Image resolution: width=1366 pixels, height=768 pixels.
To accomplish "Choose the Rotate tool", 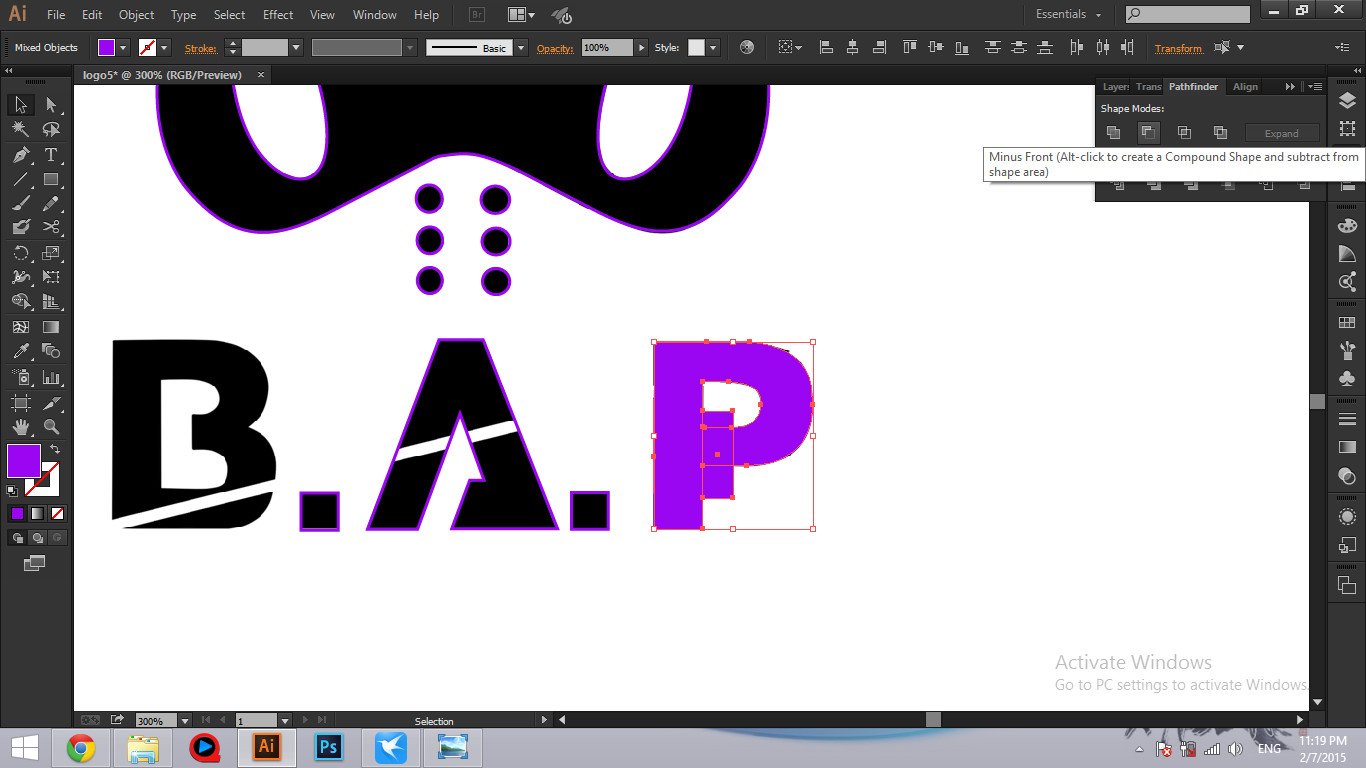I will click(21, 253).
